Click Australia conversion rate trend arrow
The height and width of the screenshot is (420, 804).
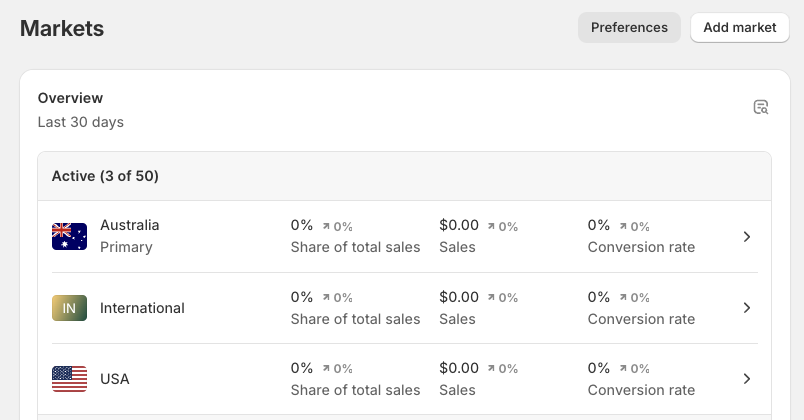point(623,226)
